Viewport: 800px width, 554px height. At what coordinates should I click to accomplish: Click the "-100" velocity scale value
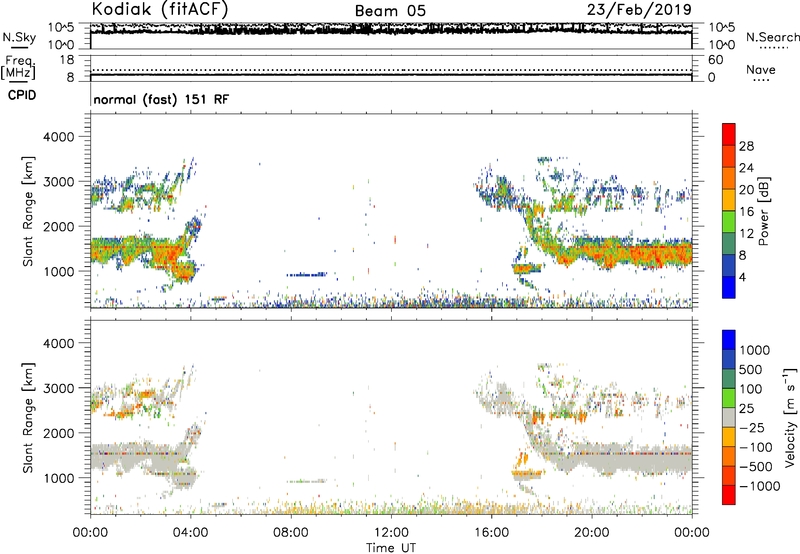click(756, 447)
